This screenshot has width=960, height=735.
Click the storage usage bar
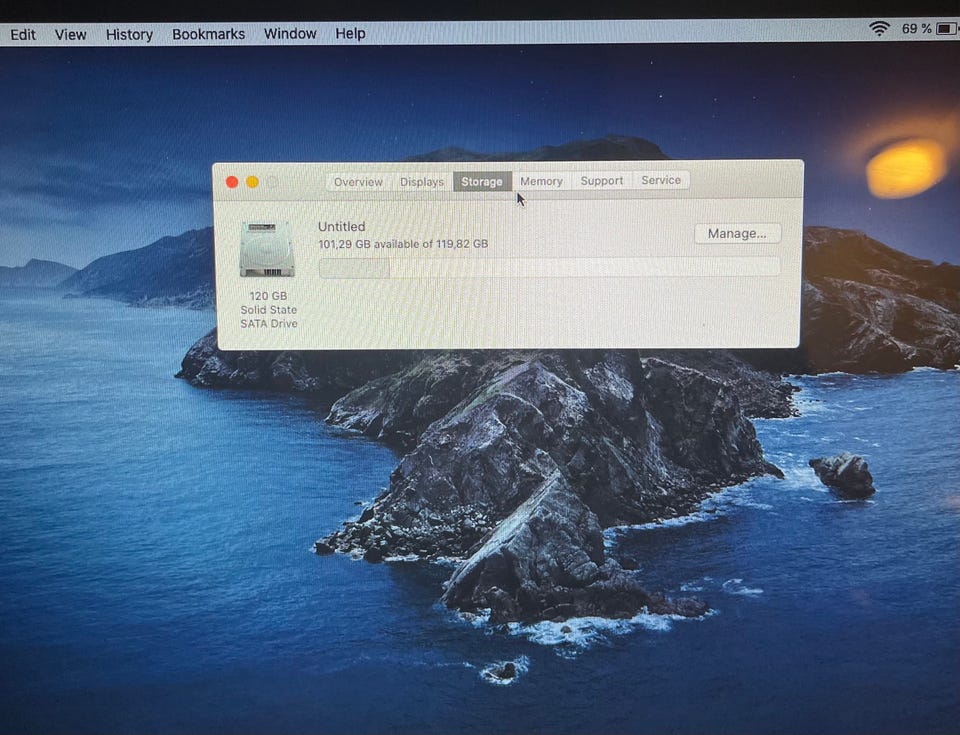pos(548,267)
